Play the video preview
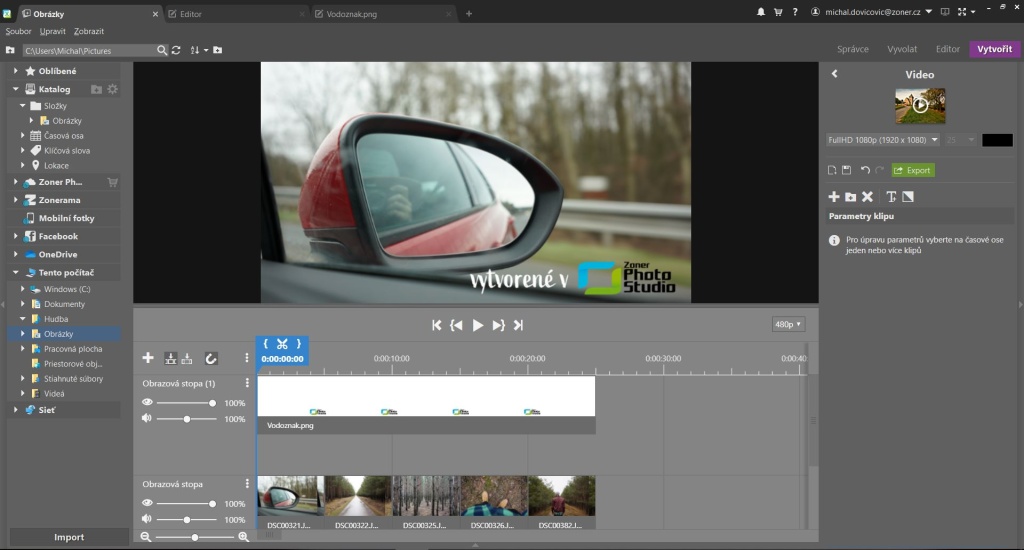The image size is (1024, 550). pos(477,325)
